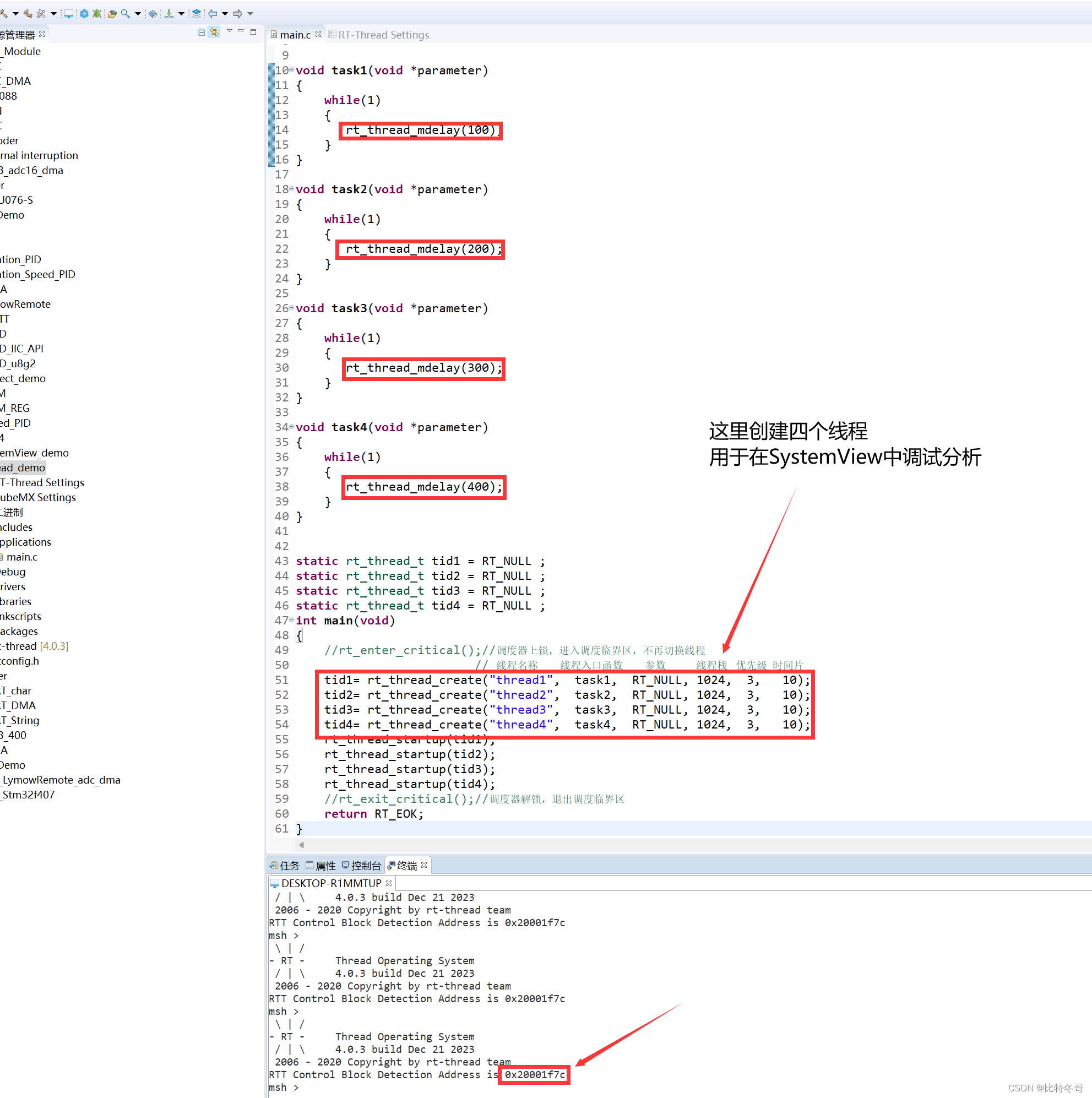
Task: Toggle link with editor in explorer
Action: [214, 32]
